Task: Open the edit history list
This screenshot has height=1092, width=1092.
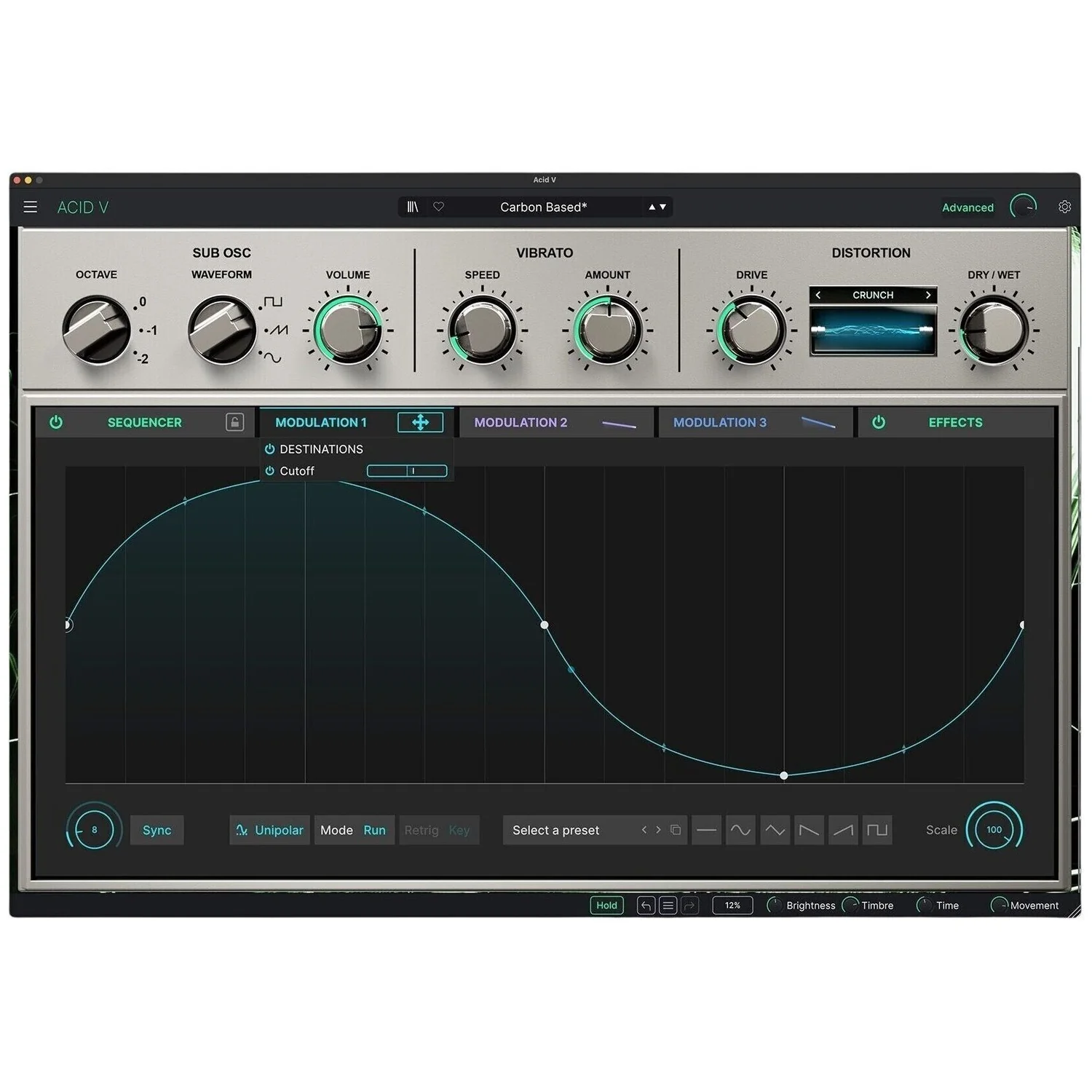Action: click(x=668, y=906)
